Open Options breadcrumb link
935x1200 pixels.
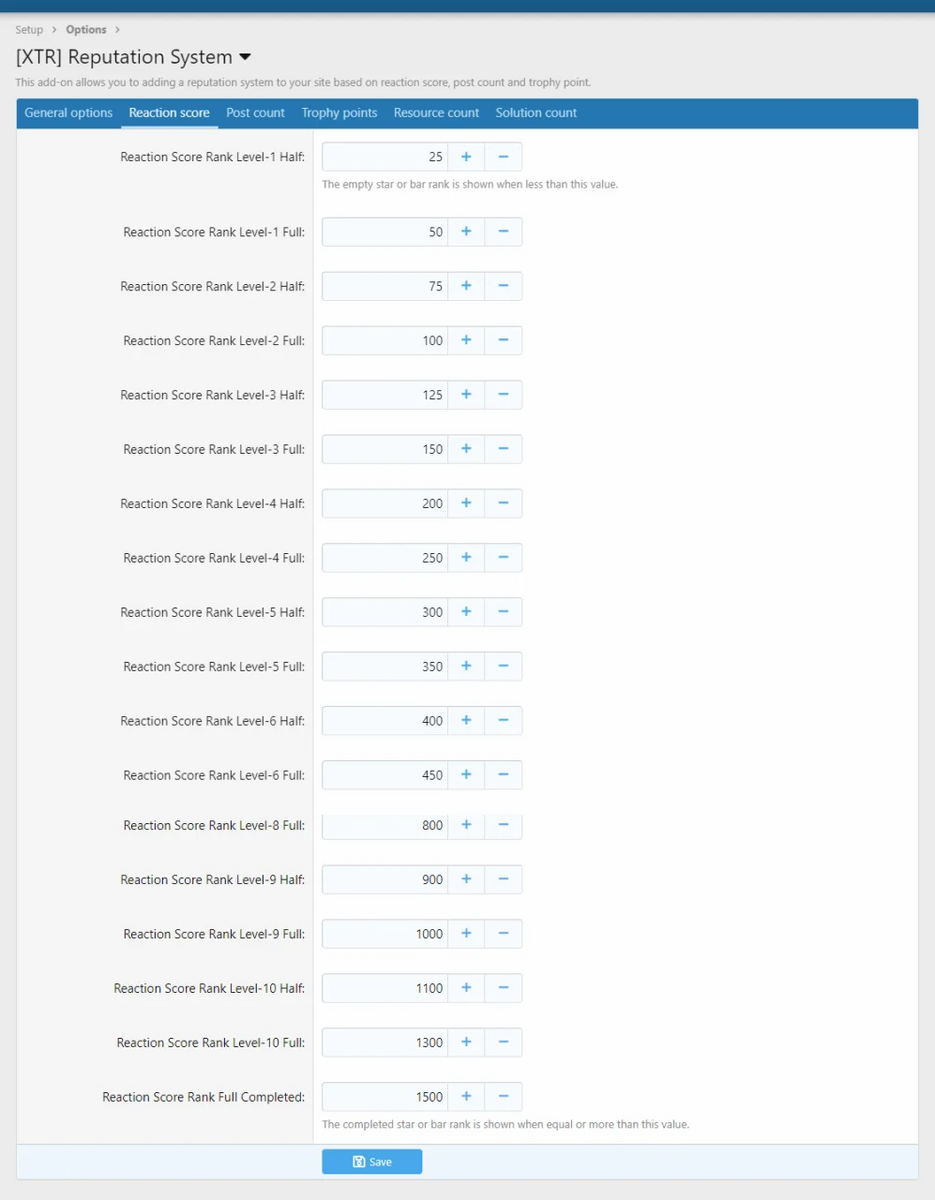(x=86, y=30)
